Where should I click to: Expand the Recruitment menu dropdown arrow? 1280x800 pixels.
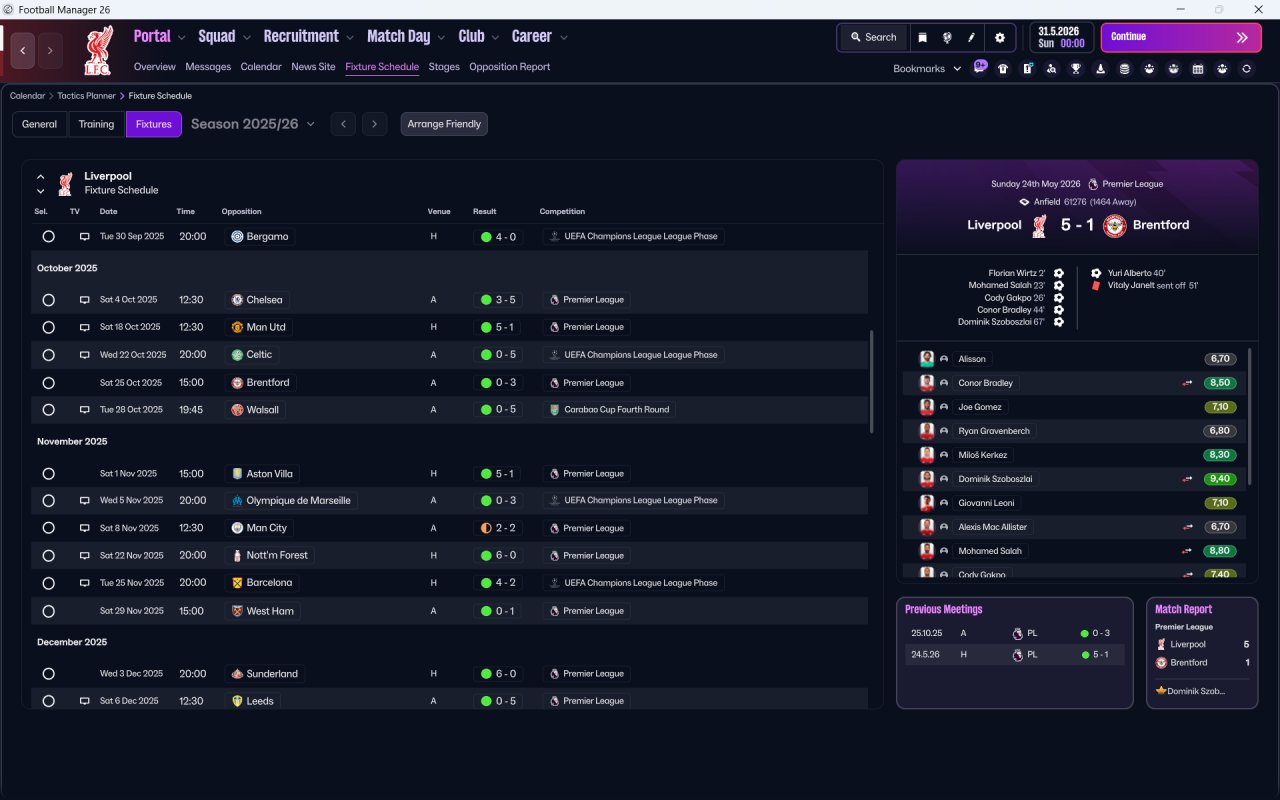pyautogui.click(x=350, y=38)
